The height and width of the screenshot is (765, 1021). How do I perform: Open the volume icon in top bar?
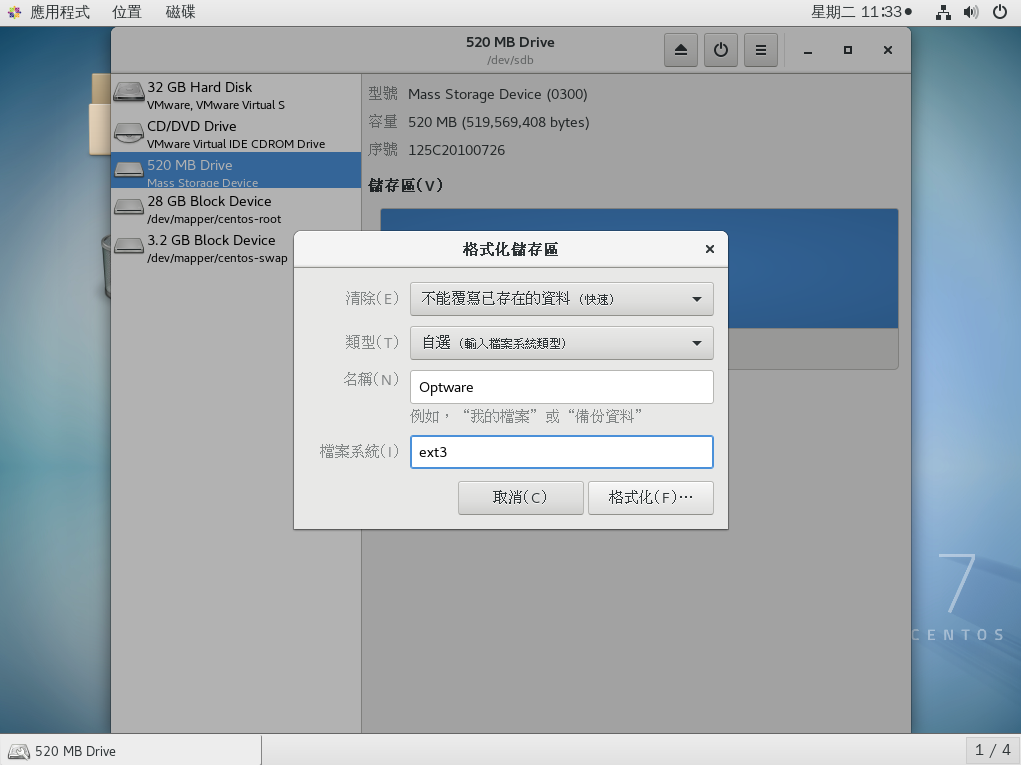coord(970,12)
